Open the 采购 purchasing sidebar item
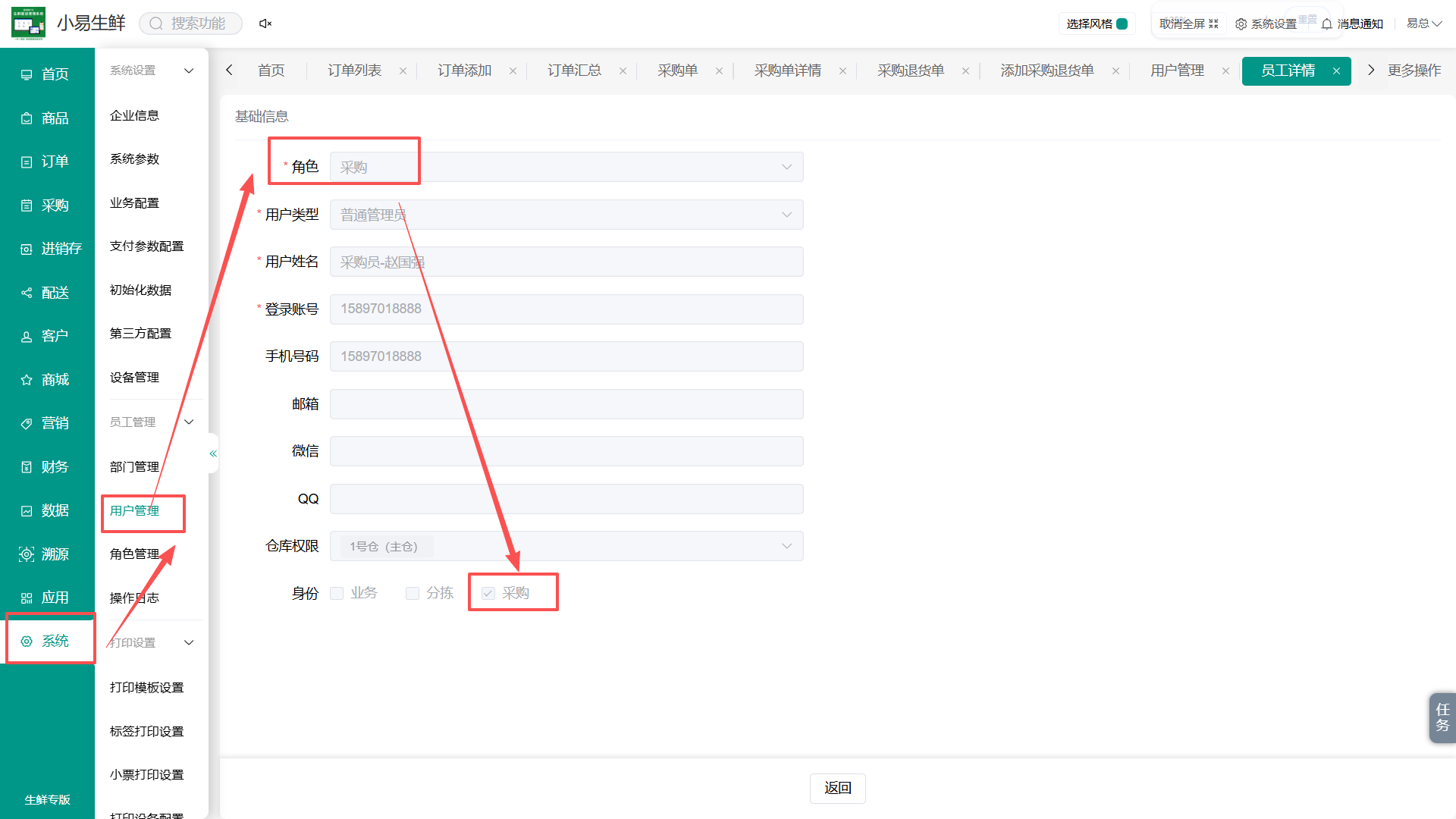The width and height of the screenshot is (1456, 819). (47, 206)
